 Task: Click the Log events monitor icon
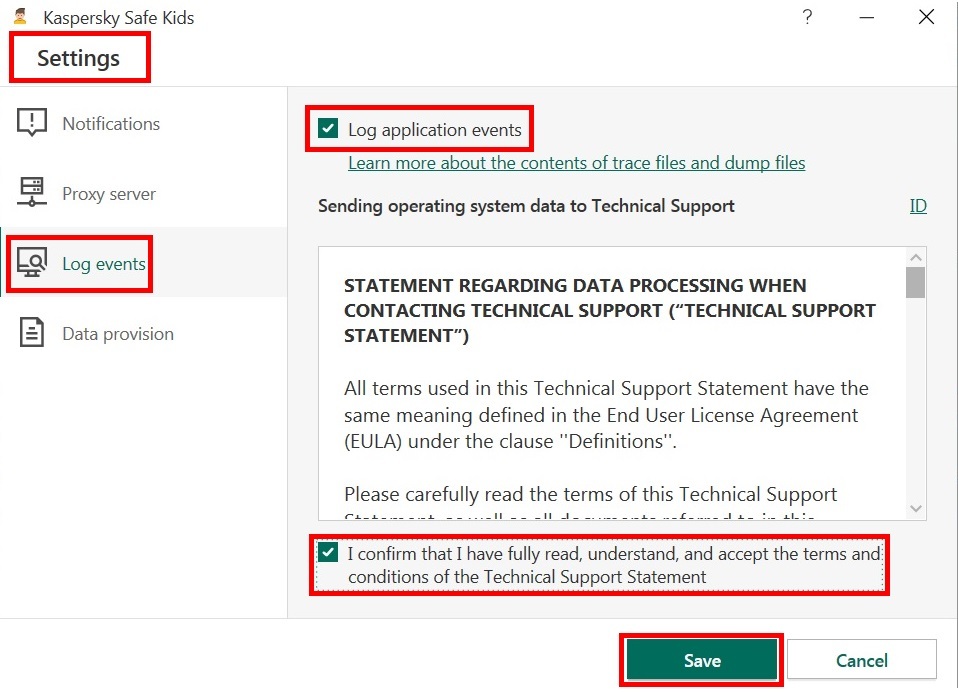[32, 263]
